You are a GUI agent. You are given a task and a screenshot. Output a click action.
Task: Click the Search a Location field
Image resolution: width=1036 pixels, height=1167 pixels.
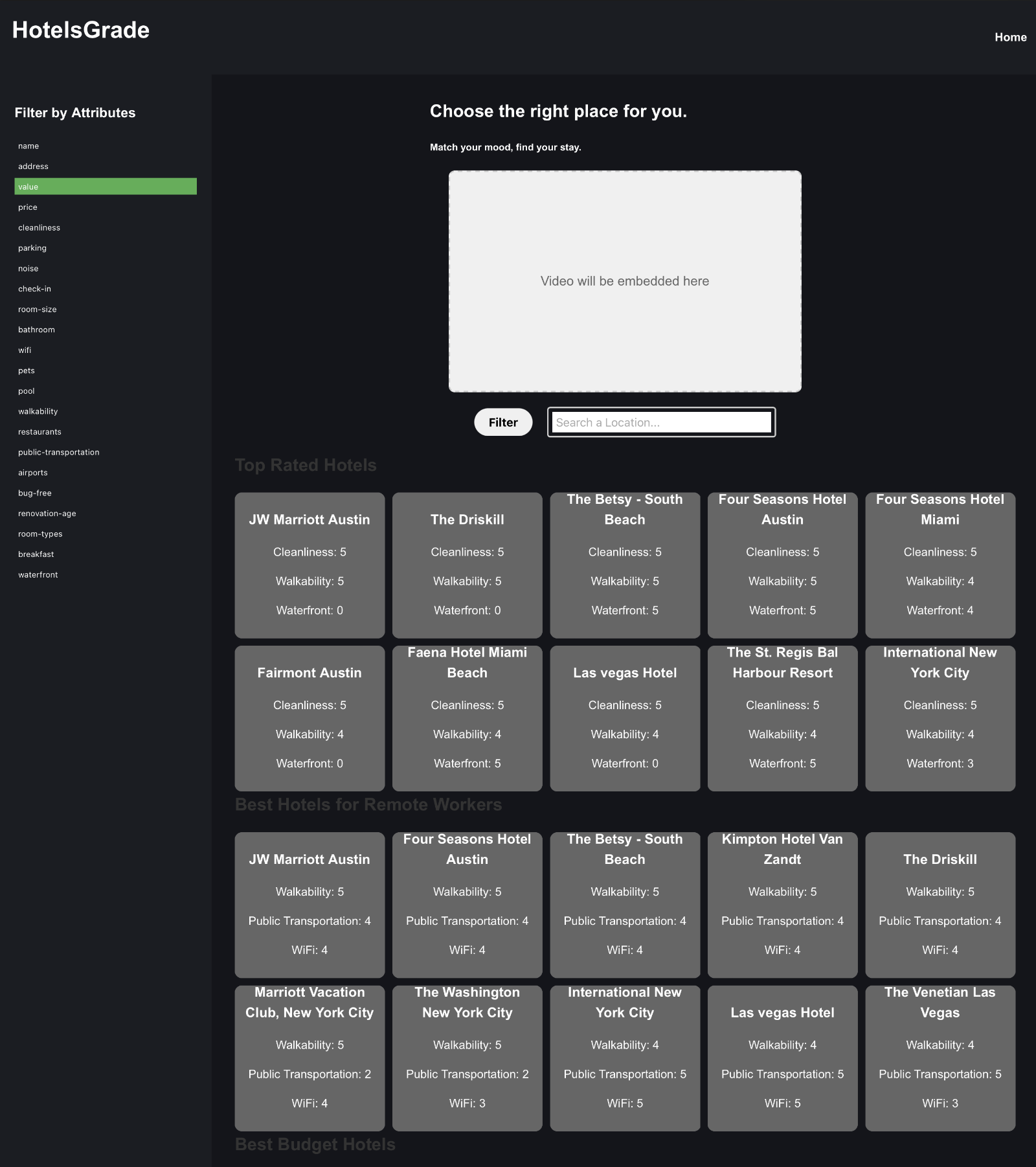[660, 422]
